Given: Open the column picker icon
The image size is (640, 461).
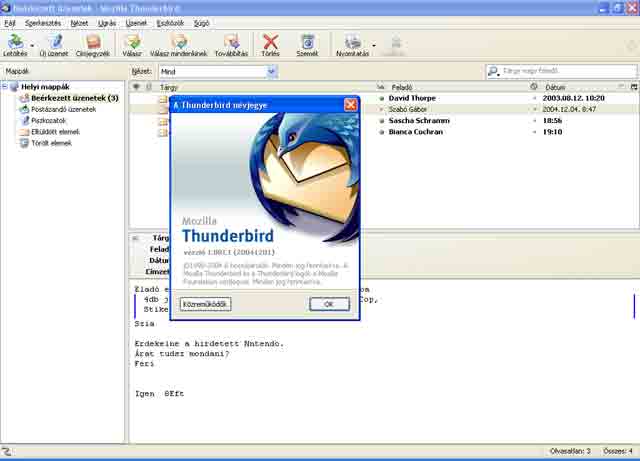Looking at the screenshot, I should pos(634,87).
